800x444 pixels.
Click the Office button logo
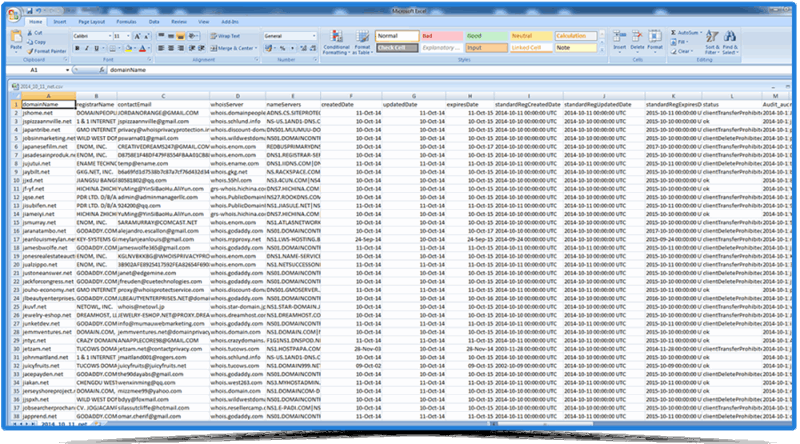(x=12, y=13)
